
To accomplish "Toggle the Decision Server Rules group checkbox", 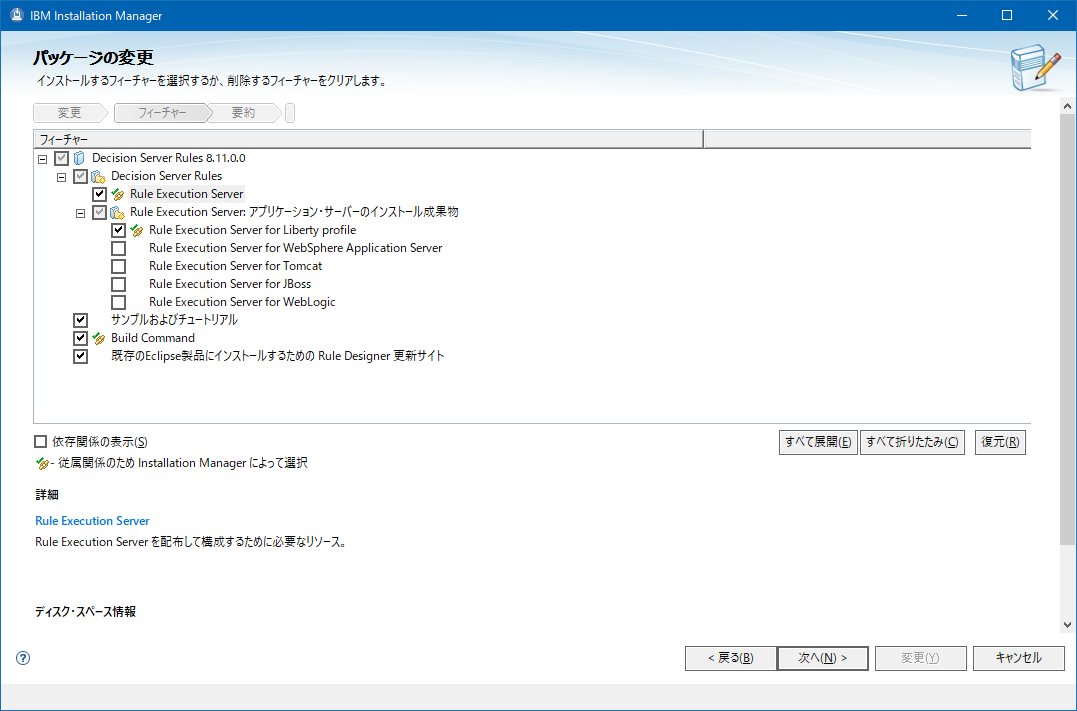I will point(80,177).
